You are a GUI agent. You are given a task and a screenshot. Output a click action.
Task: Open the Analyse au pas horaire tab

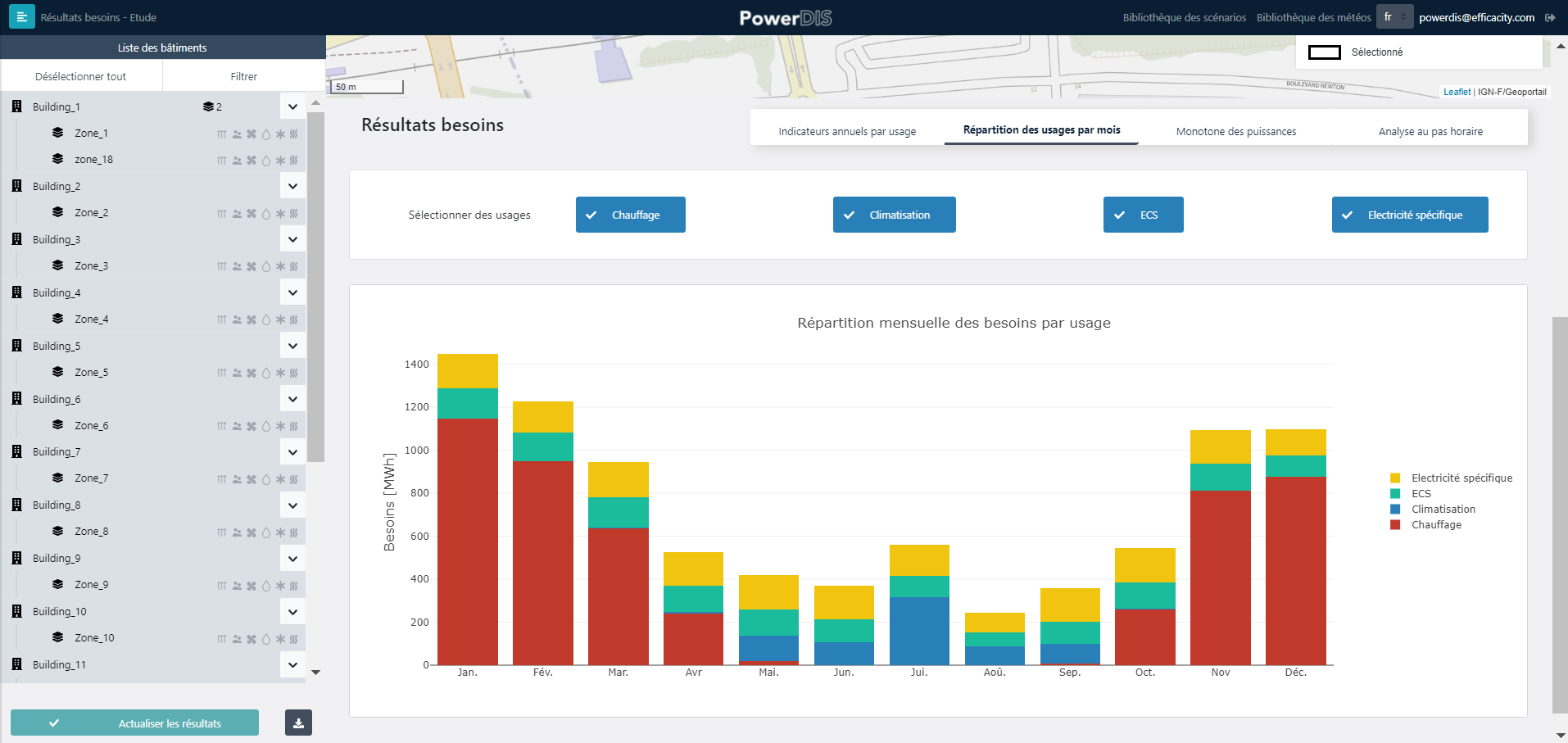click(x=1430, y=131)
